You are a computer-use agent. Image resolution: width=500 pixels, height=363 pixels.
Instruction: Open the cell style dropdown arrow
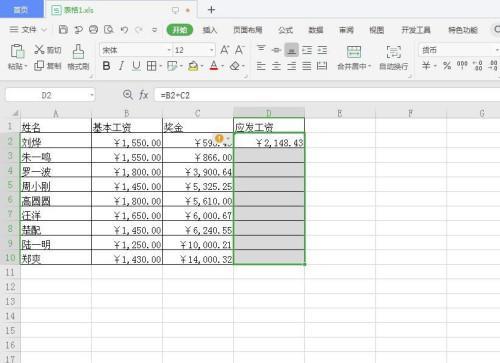(x=182, y=66)
